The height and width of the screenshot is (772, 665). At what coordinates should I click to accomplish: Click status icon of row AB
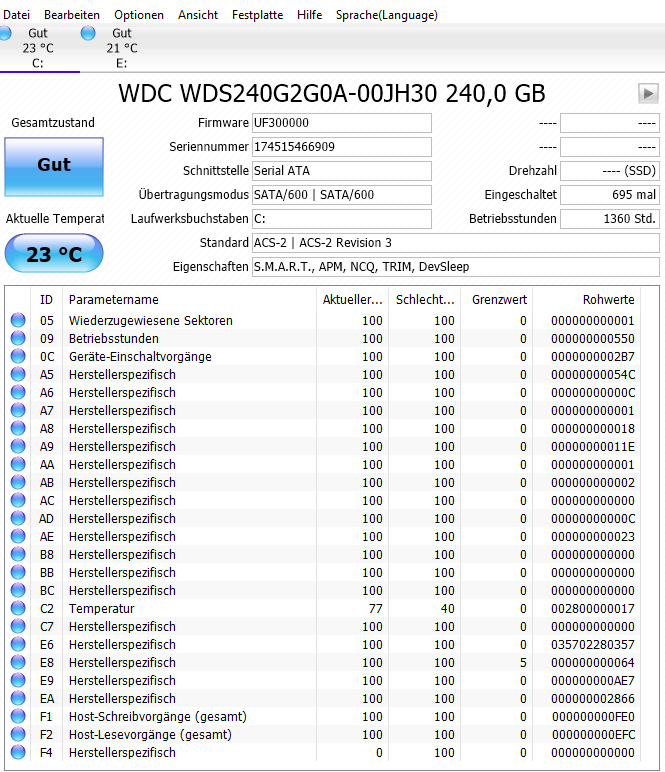pos(18,482)
